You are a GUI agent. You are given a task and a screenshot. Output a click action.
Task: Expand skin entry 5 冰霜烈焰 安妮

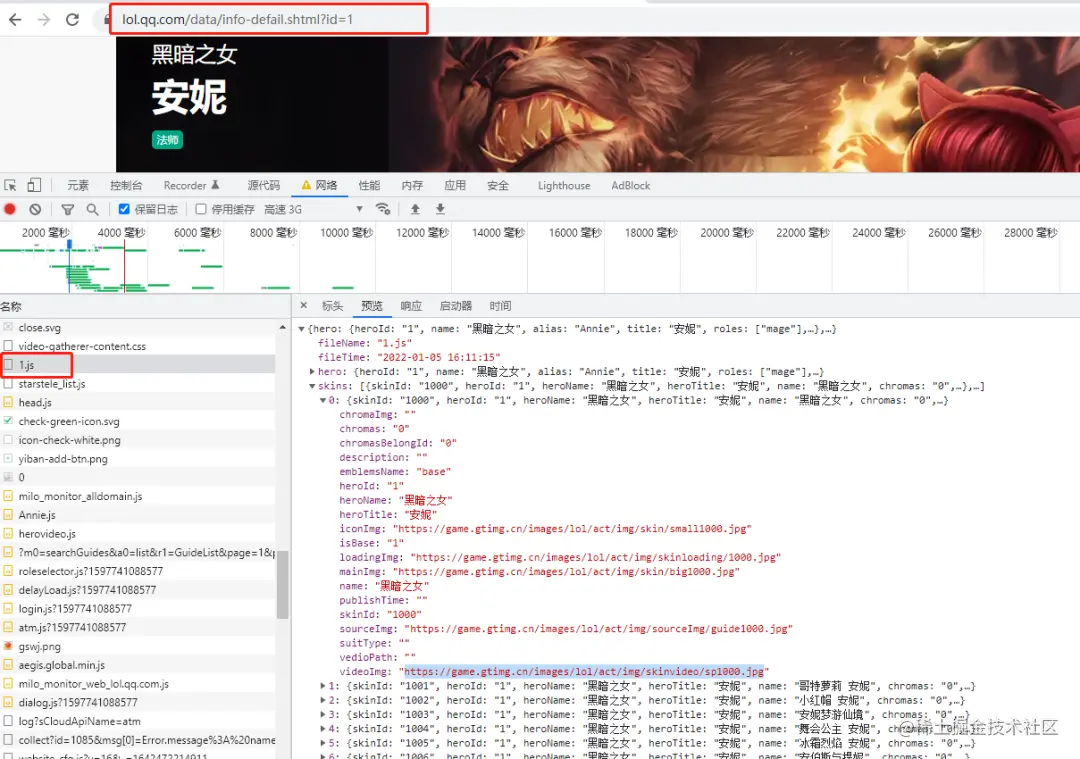coord(322,743)
